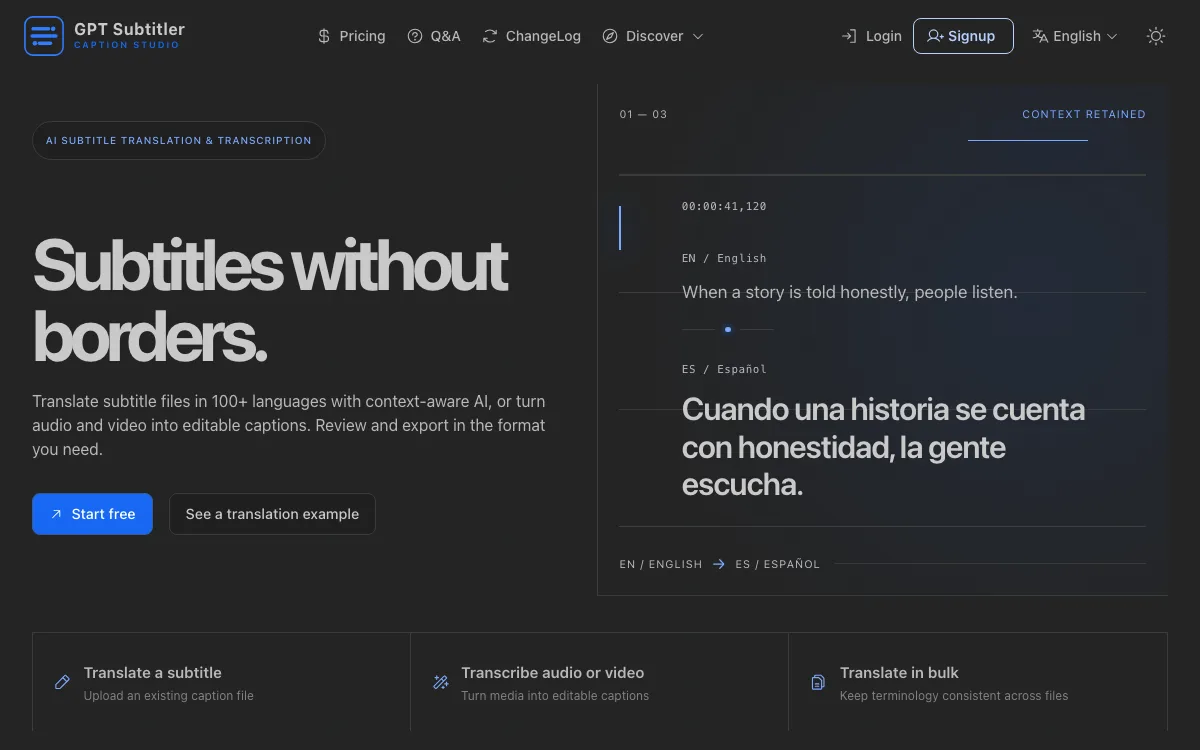Click the GPT Subtitler brand name
Screen dimensions: 1200x750
coord(129,29)
